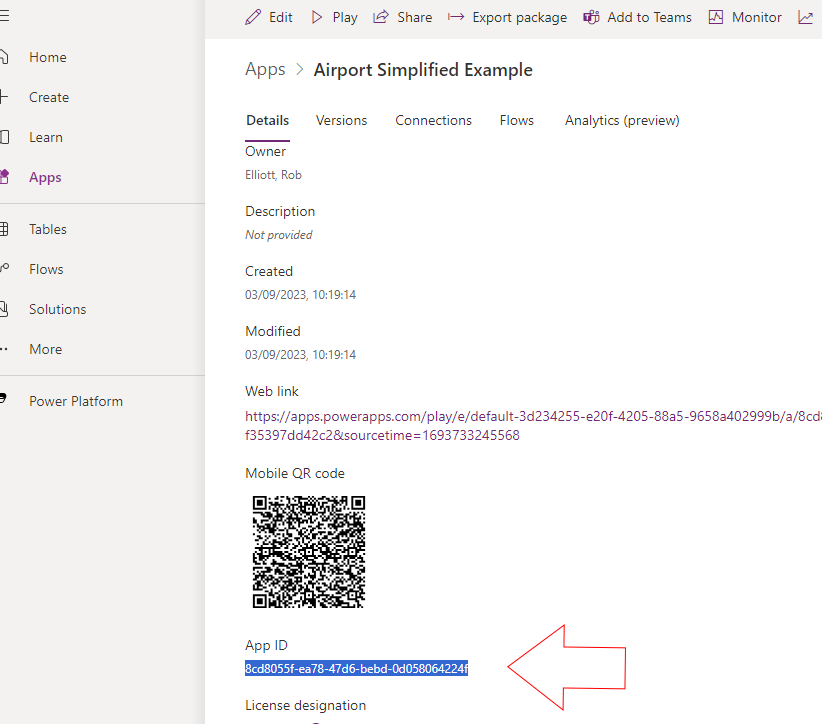Viewport: 822px width, 724px height.
Task: Switch to the Analytics (preview) tab
Action: pos(622,121)
